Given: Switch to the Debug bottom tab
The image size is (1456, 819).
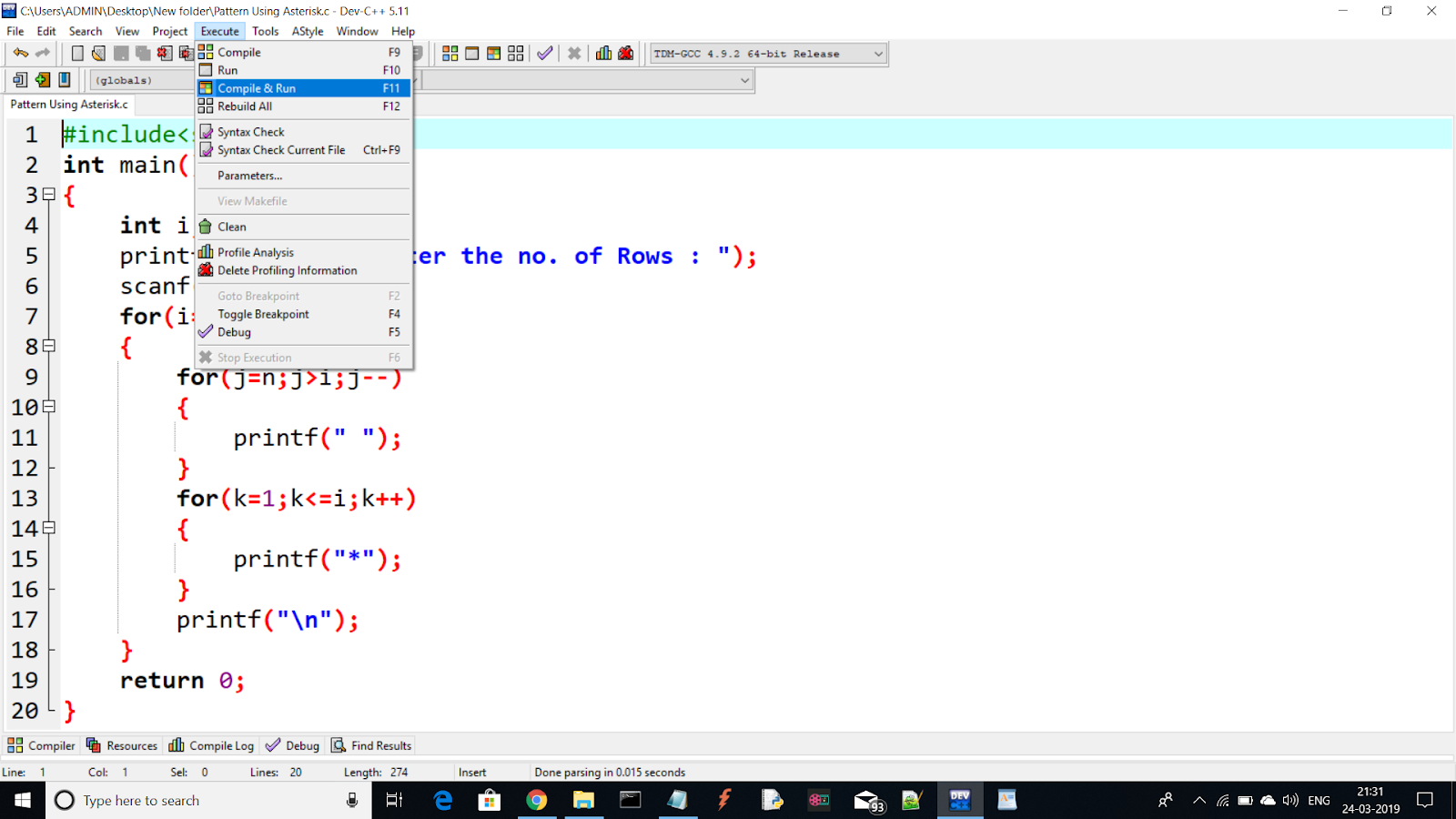Looking at the screenshot, I should tap(292, 745).
